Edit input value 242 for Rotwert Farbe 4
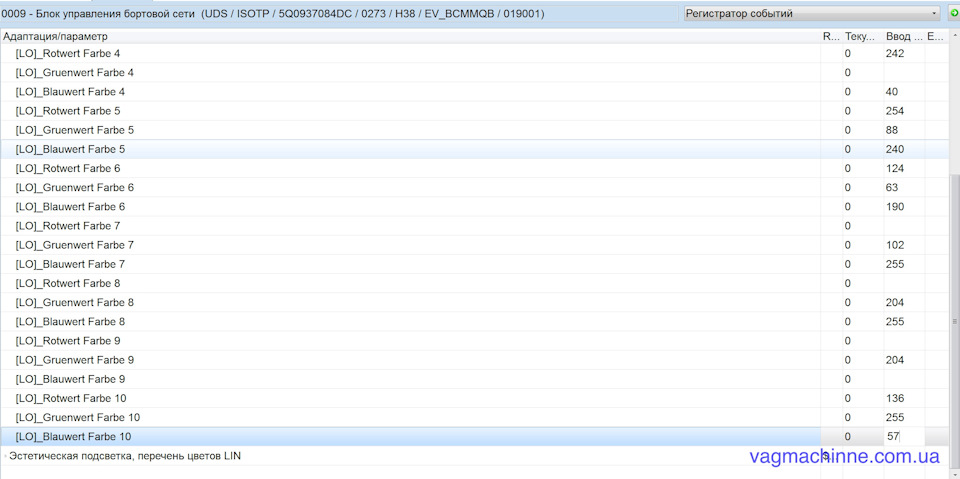This screenshot has width=960, height=479. click(904, 53)
